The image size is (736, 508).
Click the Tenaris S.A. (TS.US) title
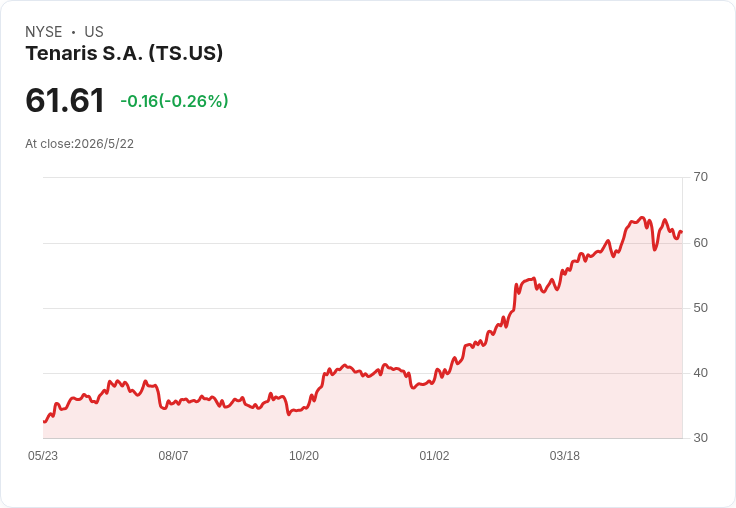coord(124,53)
